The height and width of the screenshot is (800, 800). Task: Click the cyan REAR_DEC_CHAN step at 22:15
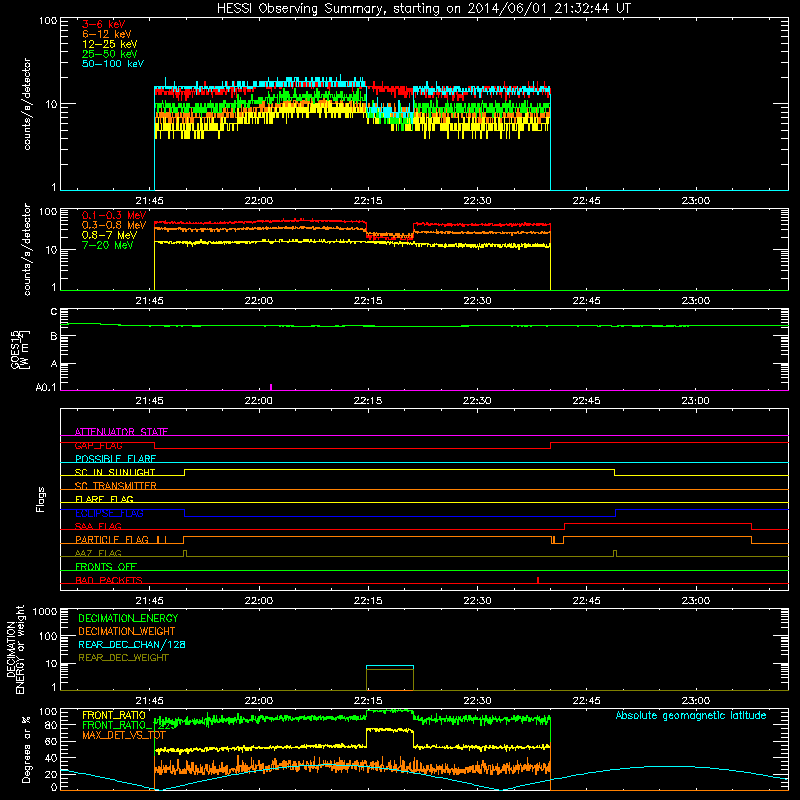click(x=390, y=666)
